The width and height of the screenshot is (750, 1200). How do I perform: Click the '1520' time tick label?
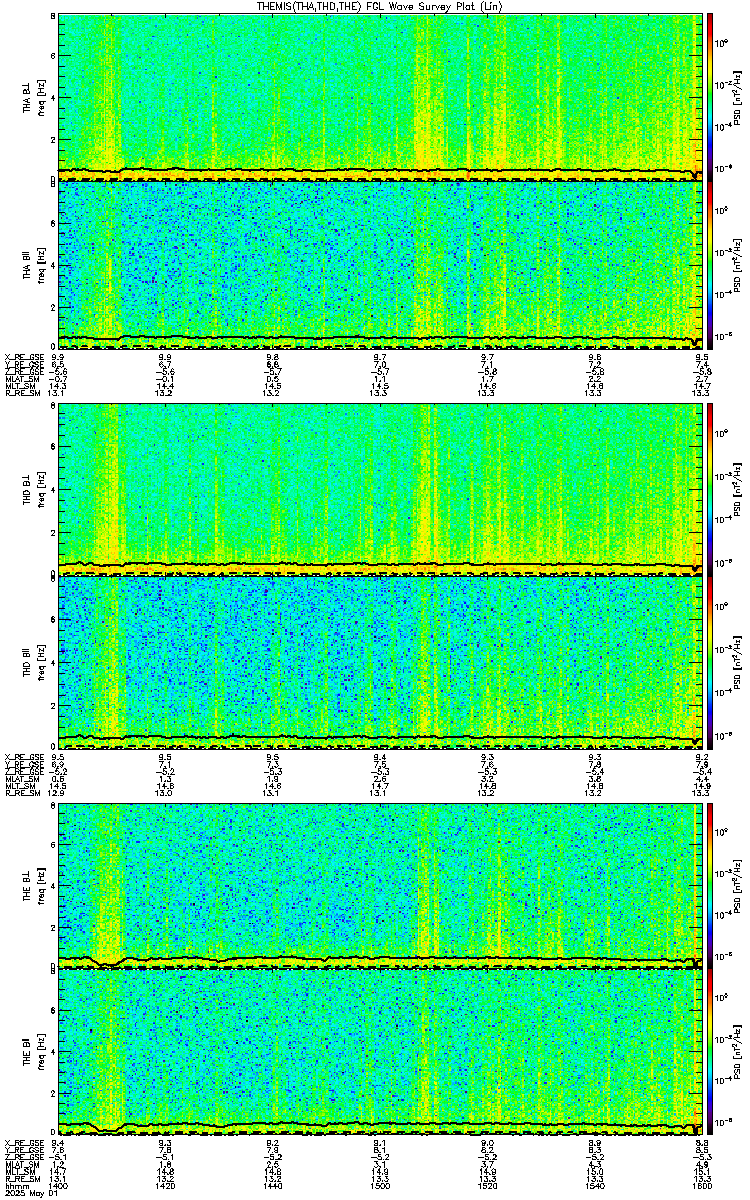click(487, 1186)
